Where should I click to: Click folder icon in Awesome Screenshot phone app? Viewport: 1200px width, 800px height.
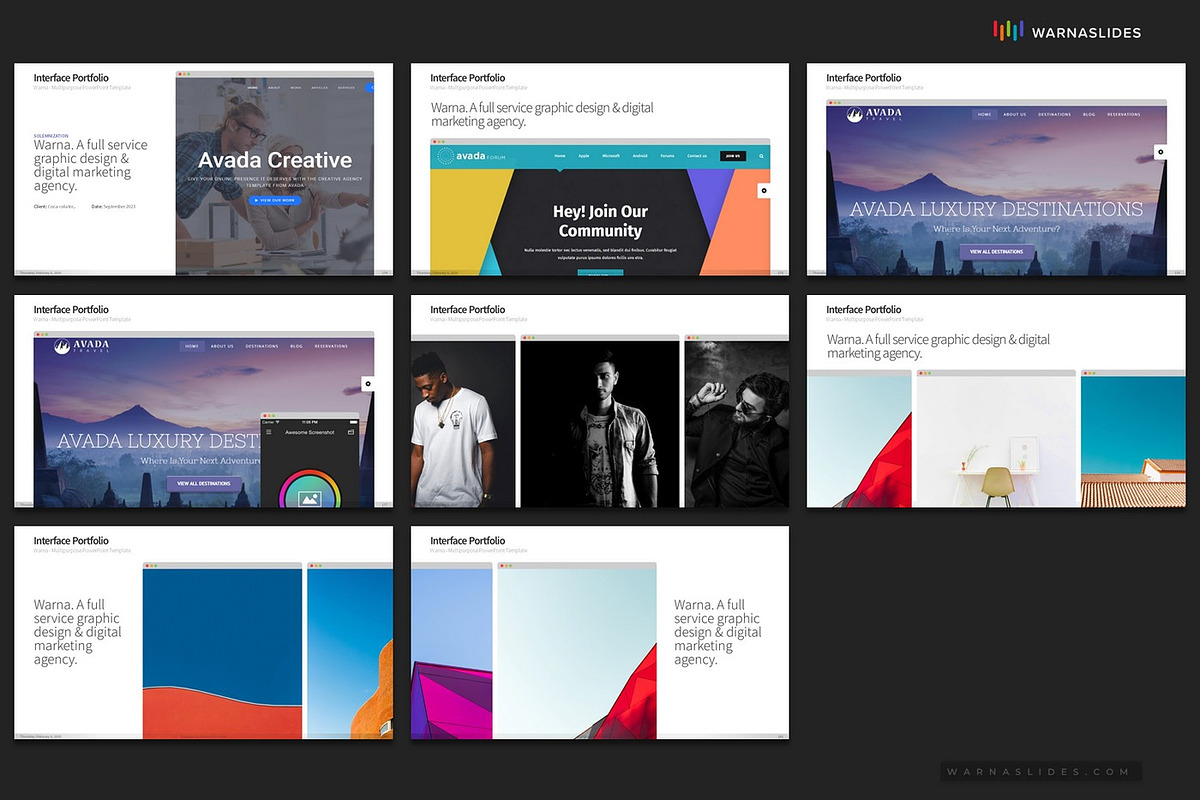[x=351, y=432]
